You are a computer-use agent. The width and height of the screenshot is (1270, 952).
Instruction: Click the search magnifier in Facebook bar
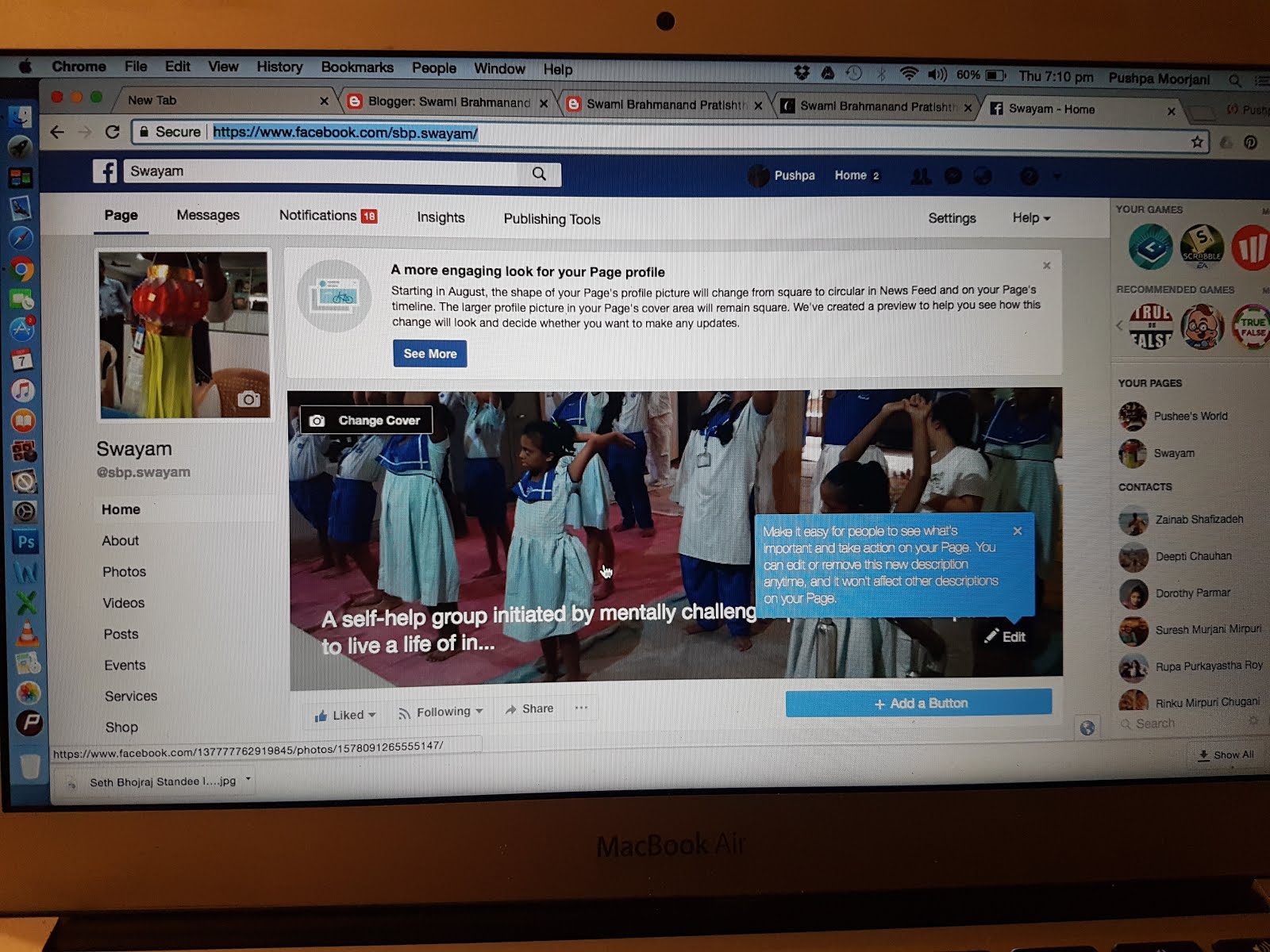(539, 174)
